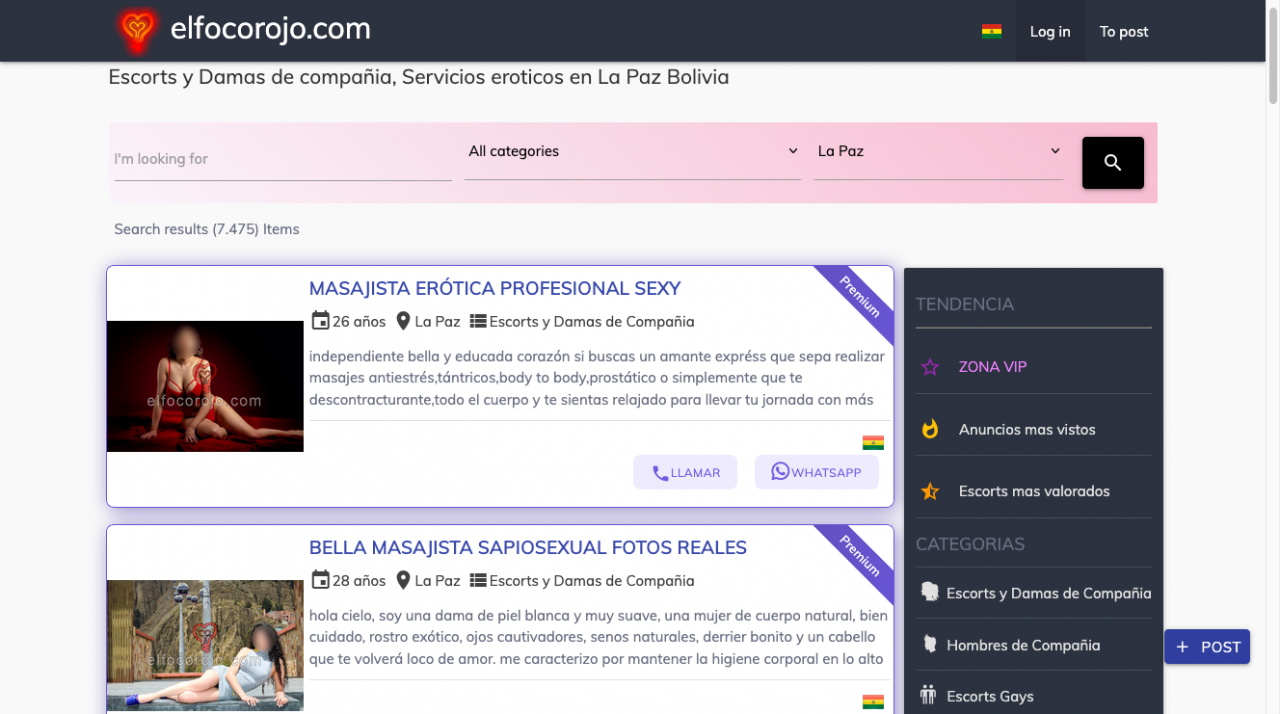Click the half-star icon beside Escorts mas valorados
The width and height of the screenshot is (1280, 714).
point(930,491)
